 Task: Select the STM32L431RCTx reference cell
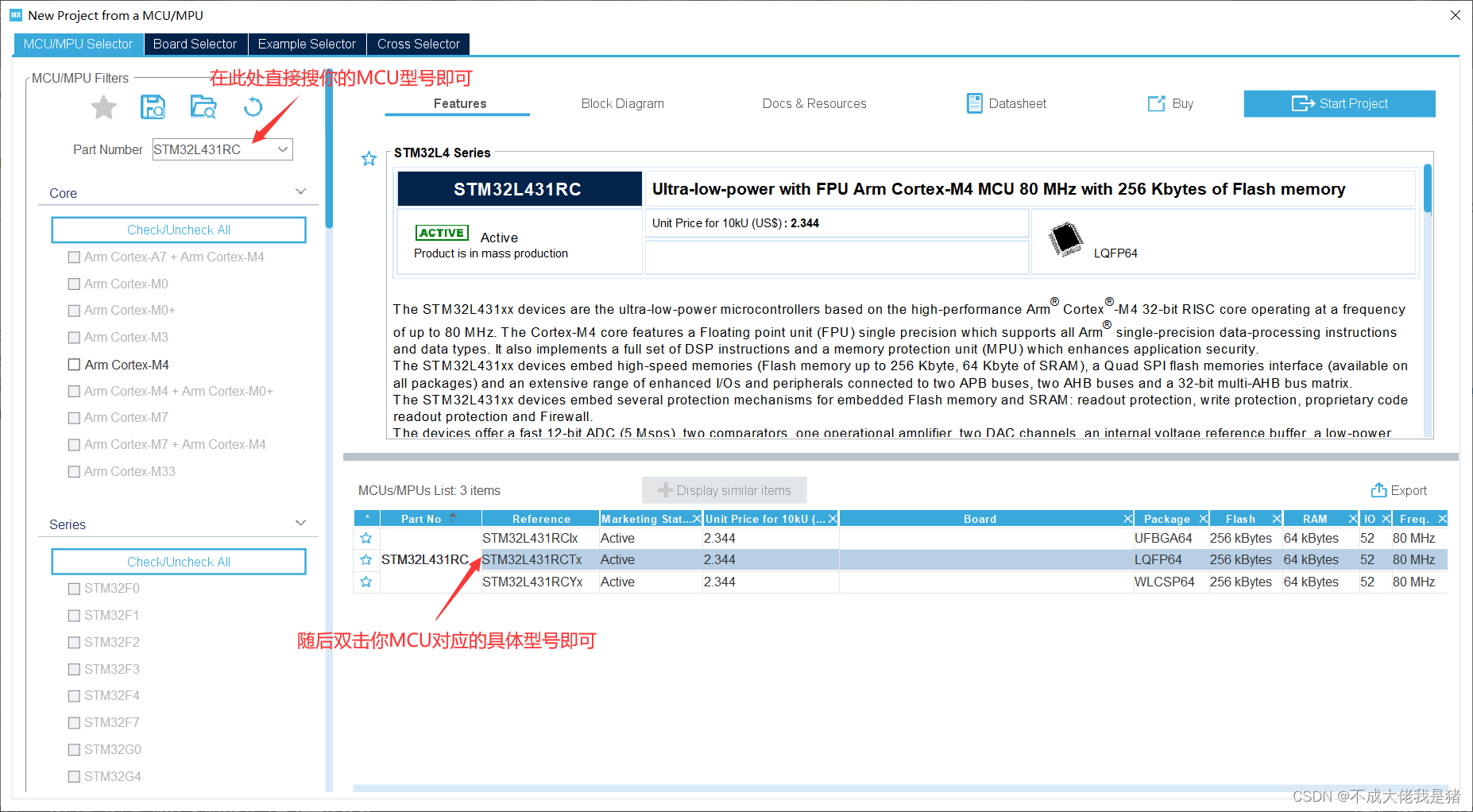click(x=540, y=559)
